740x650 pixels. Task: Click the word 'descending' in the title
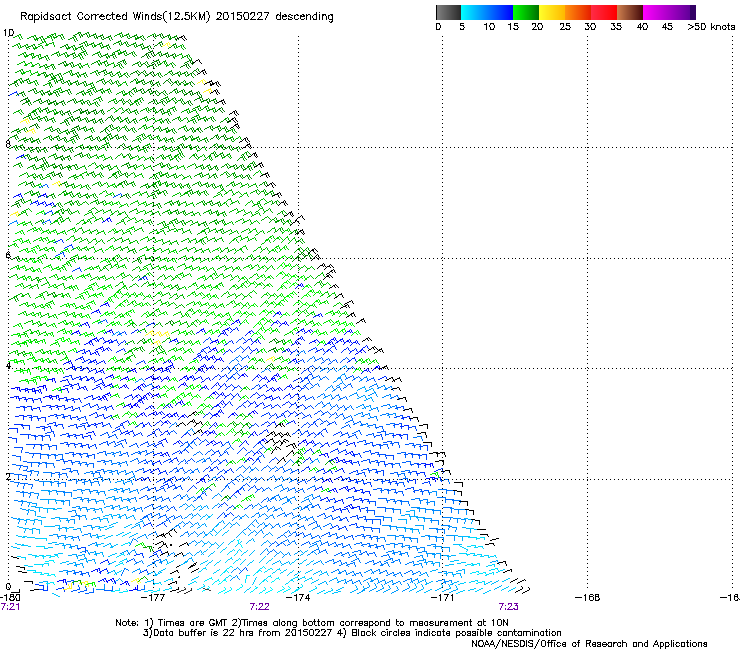[304, 17]
